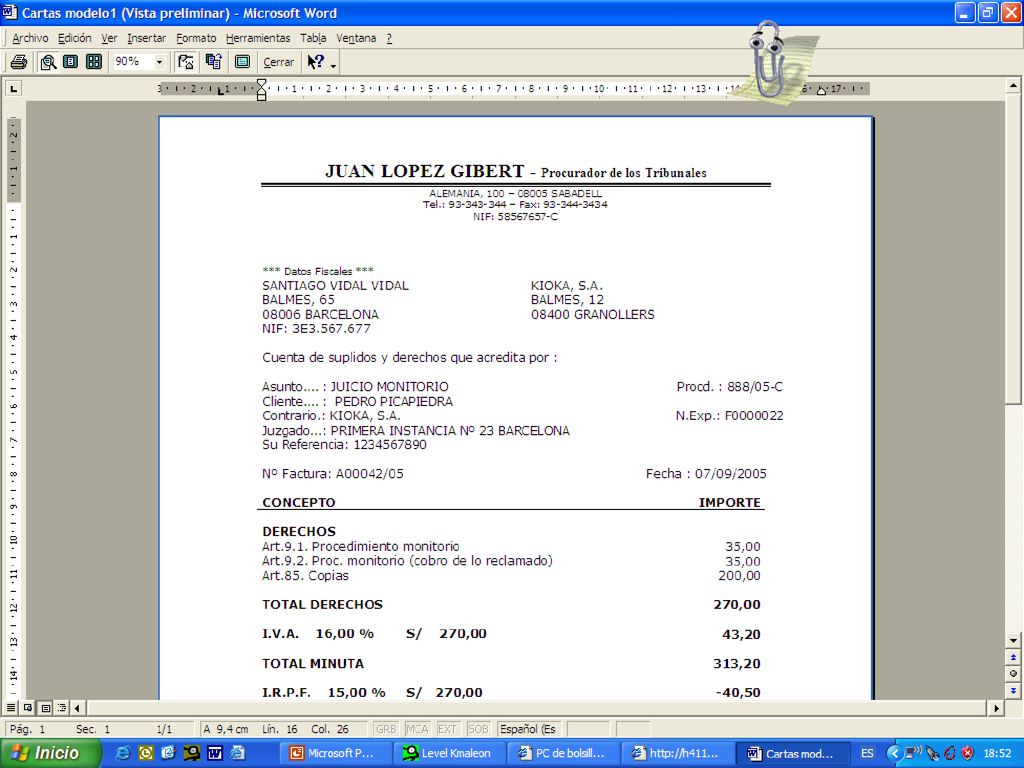Switch to PC de bolsill... taskbar button
Image resolution: width=1024 pixels, height=768 pixels.
tap(564, 753)
